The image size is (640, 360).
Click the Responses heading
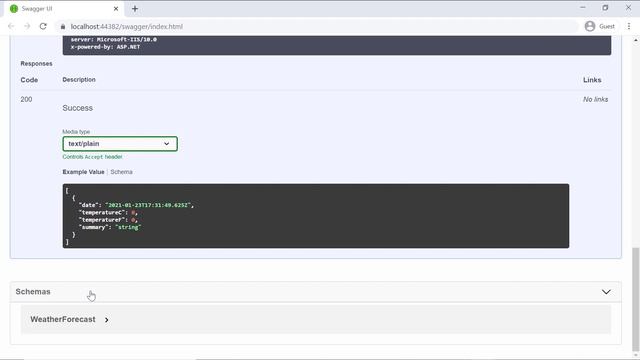click(x=36, y=64)
